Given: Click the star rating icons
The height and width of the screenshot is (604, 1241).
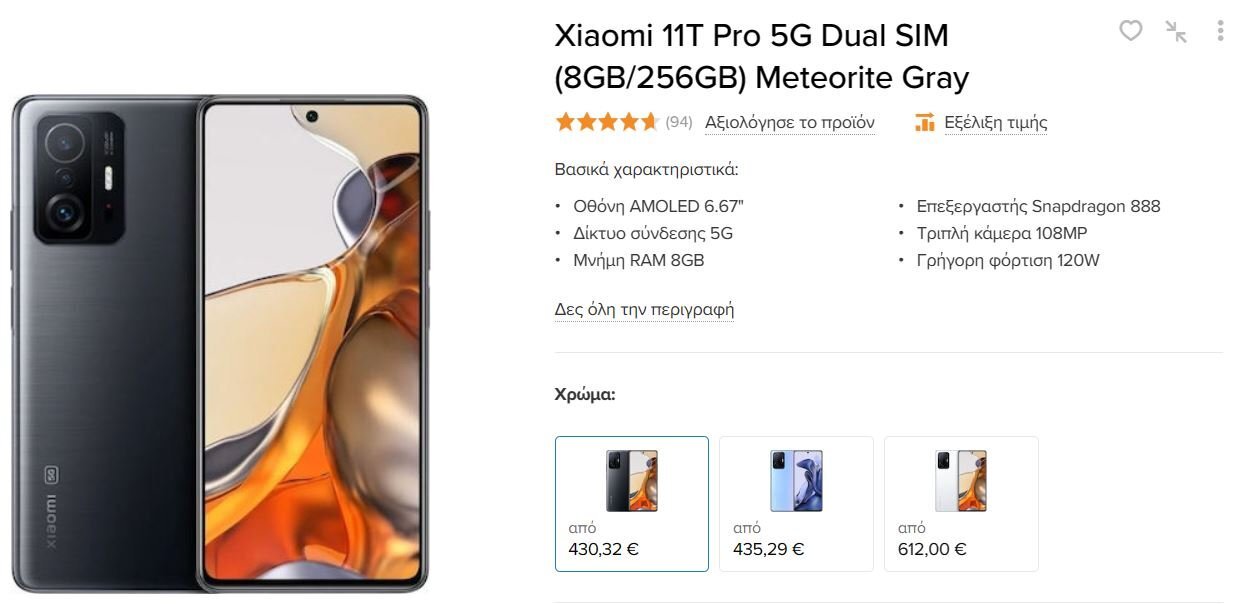Looking at the screenshot, I should coord(607,122).
